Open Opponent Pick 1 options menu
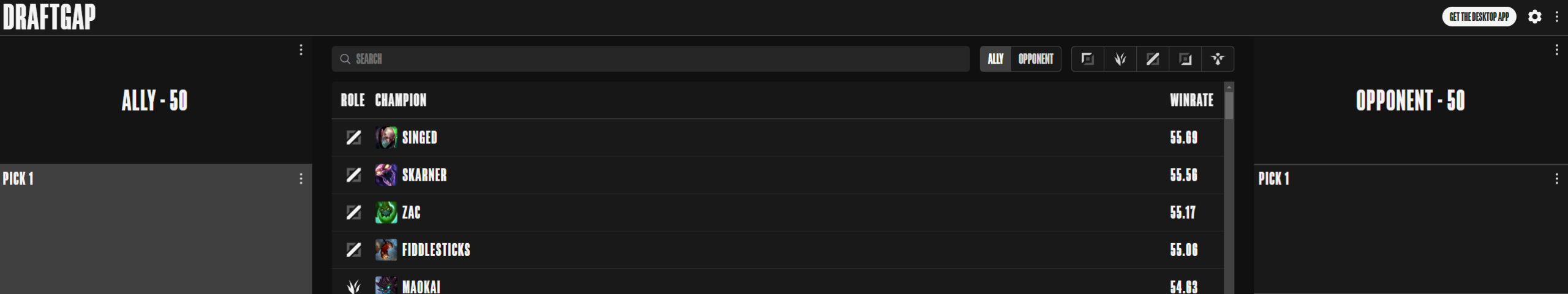Image resolution: width=1568 pixels, height=294 pixels. tap(1556, 178)
